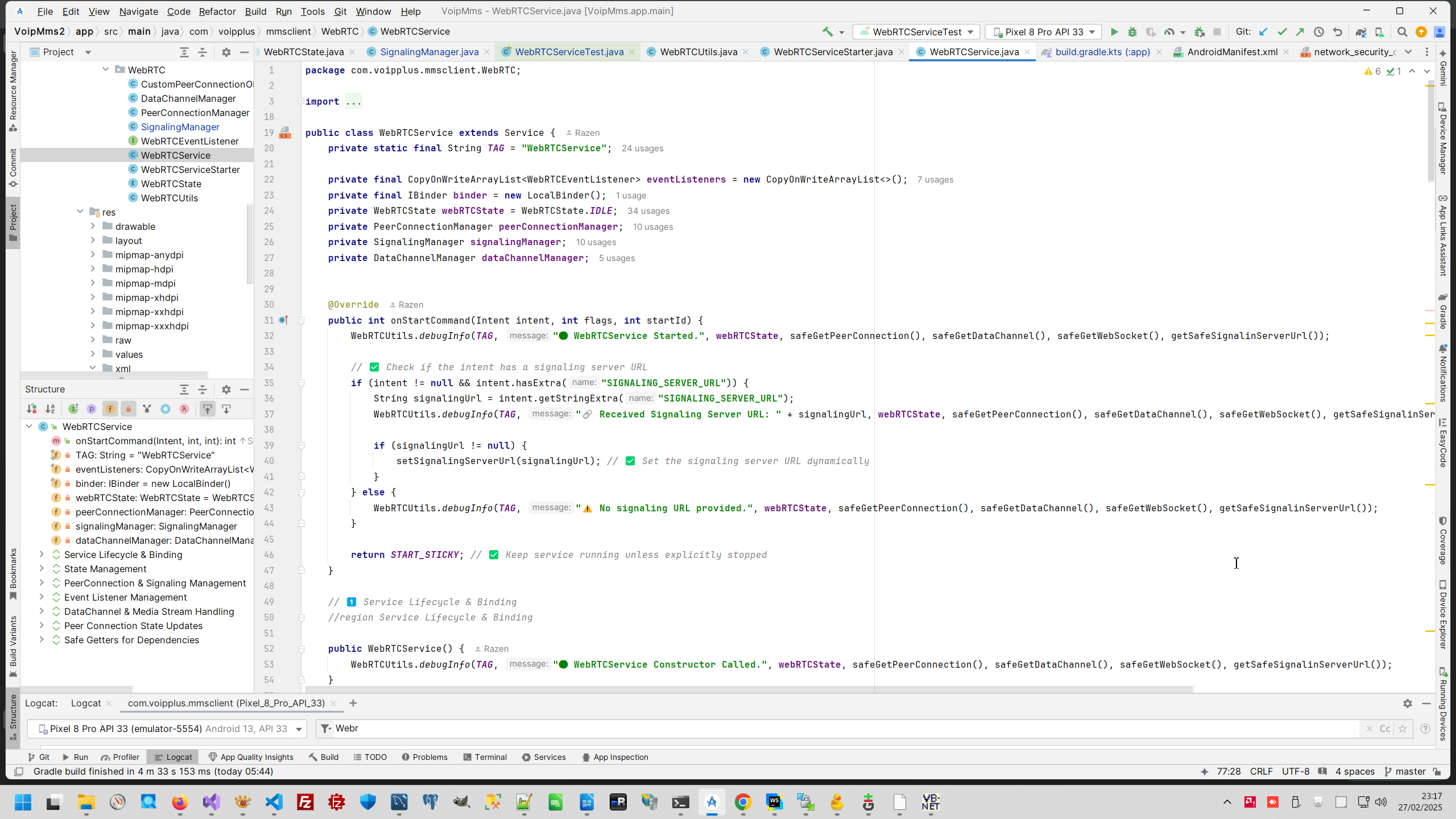Image resolution: width=1456 pixels, height=819 pixels.
Task: Toggle Sort Alphabetically in Structure panel
Action: tap(50, 409)
